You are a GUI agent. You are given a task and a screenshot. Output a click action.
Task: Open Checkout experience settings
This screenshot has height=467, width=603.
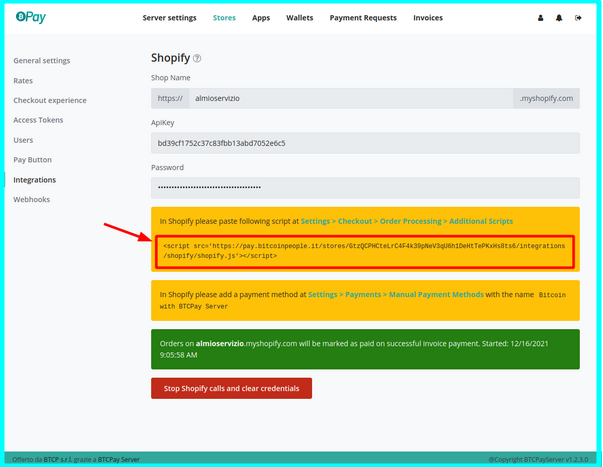[50, 100]
